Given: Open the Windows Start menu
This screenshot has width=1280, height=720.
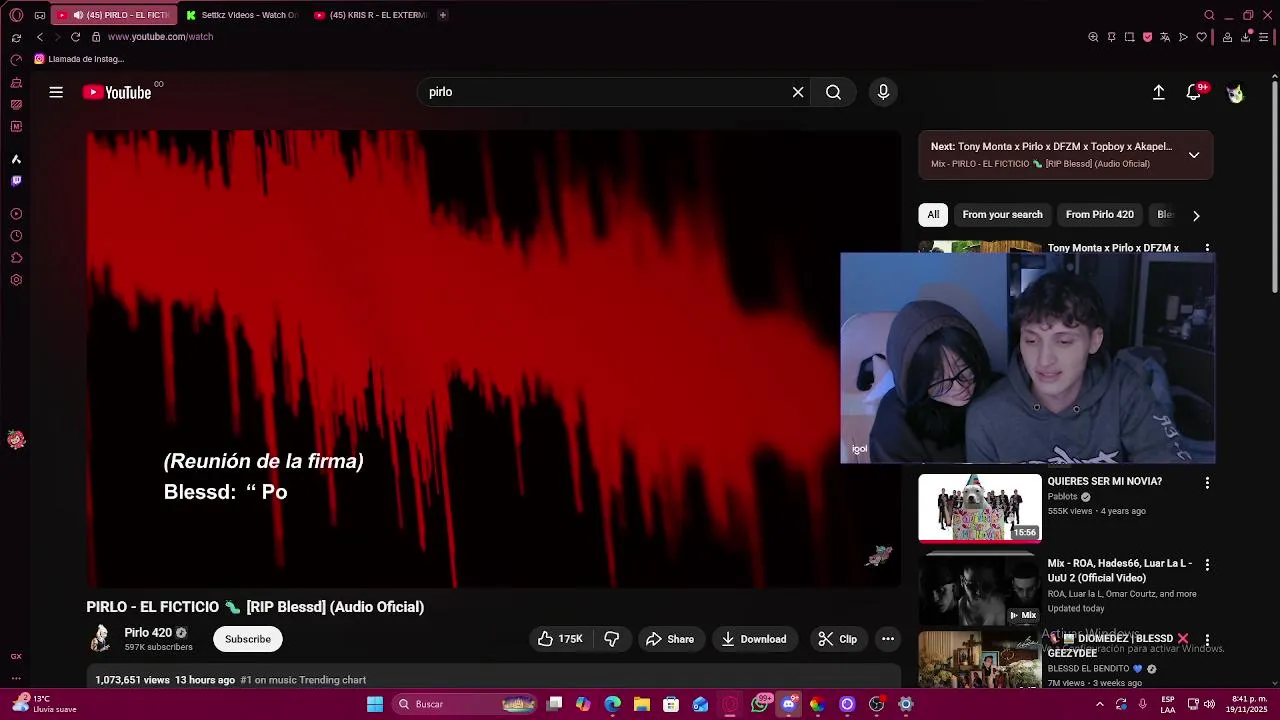Looking at the screenshot, I should 375,704.
